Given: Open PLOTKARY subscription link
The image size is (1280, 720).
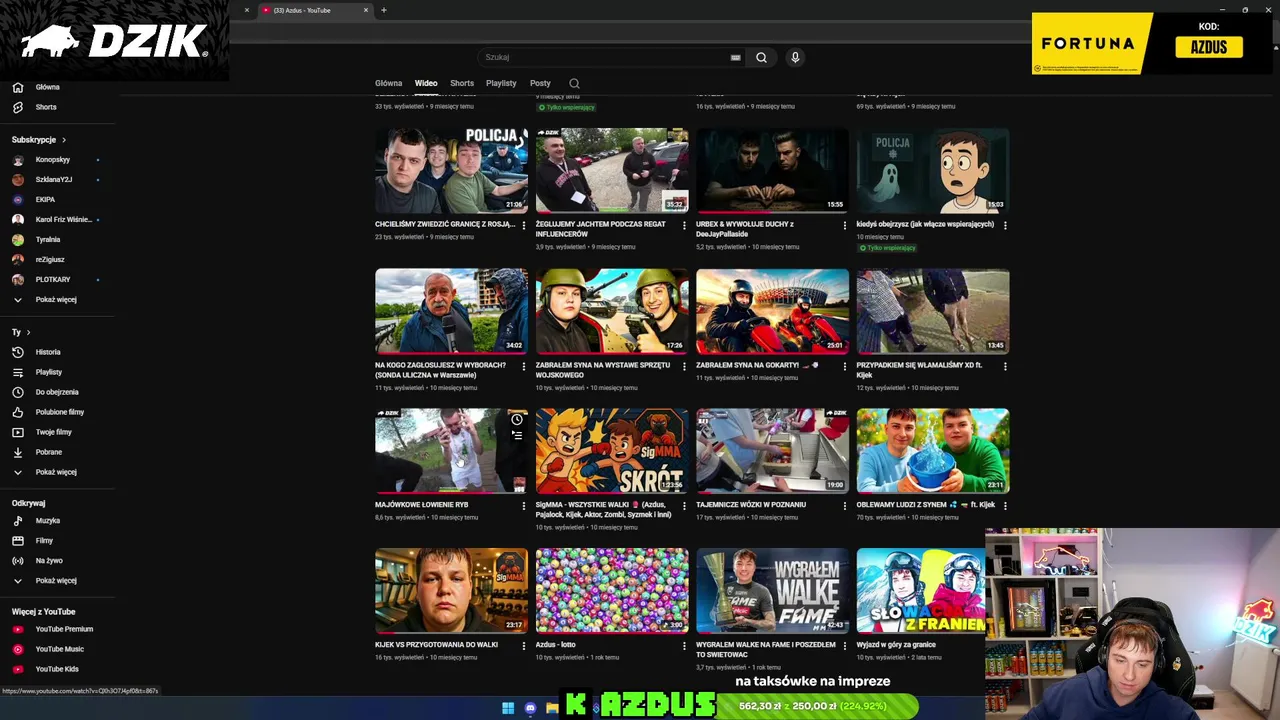Looking at the screenshot, I should coord(53,280).
